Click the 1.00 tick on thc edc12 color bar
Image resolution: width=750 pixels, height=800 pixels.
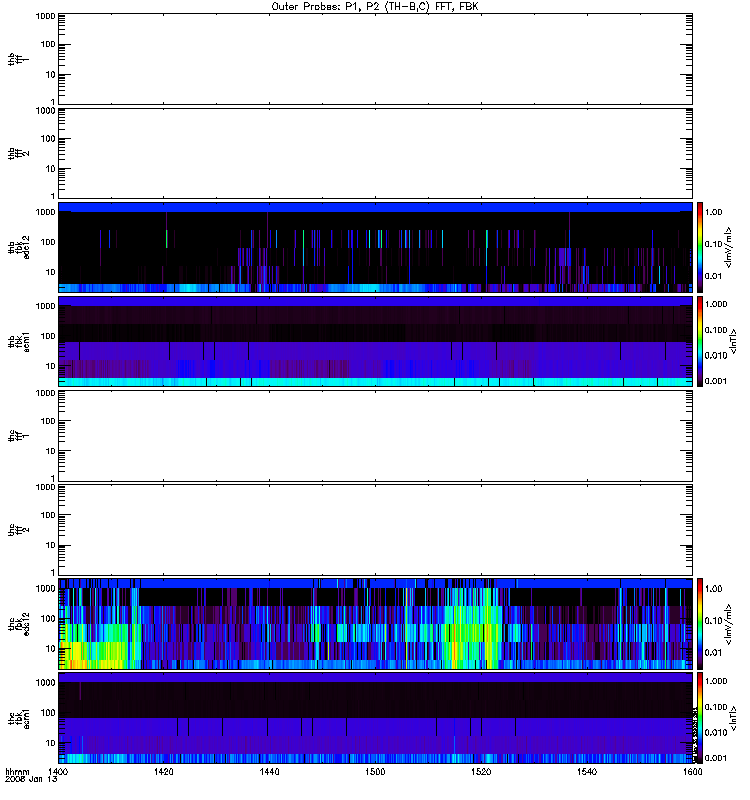click(x=714, y=589)
